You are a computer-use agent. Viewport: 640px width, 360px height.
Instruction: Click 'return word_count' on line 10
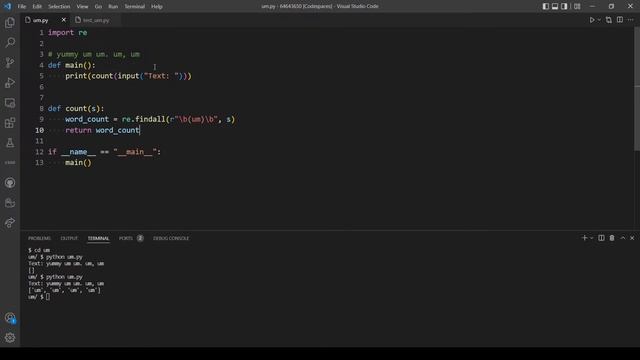click(x=102, y=130)
